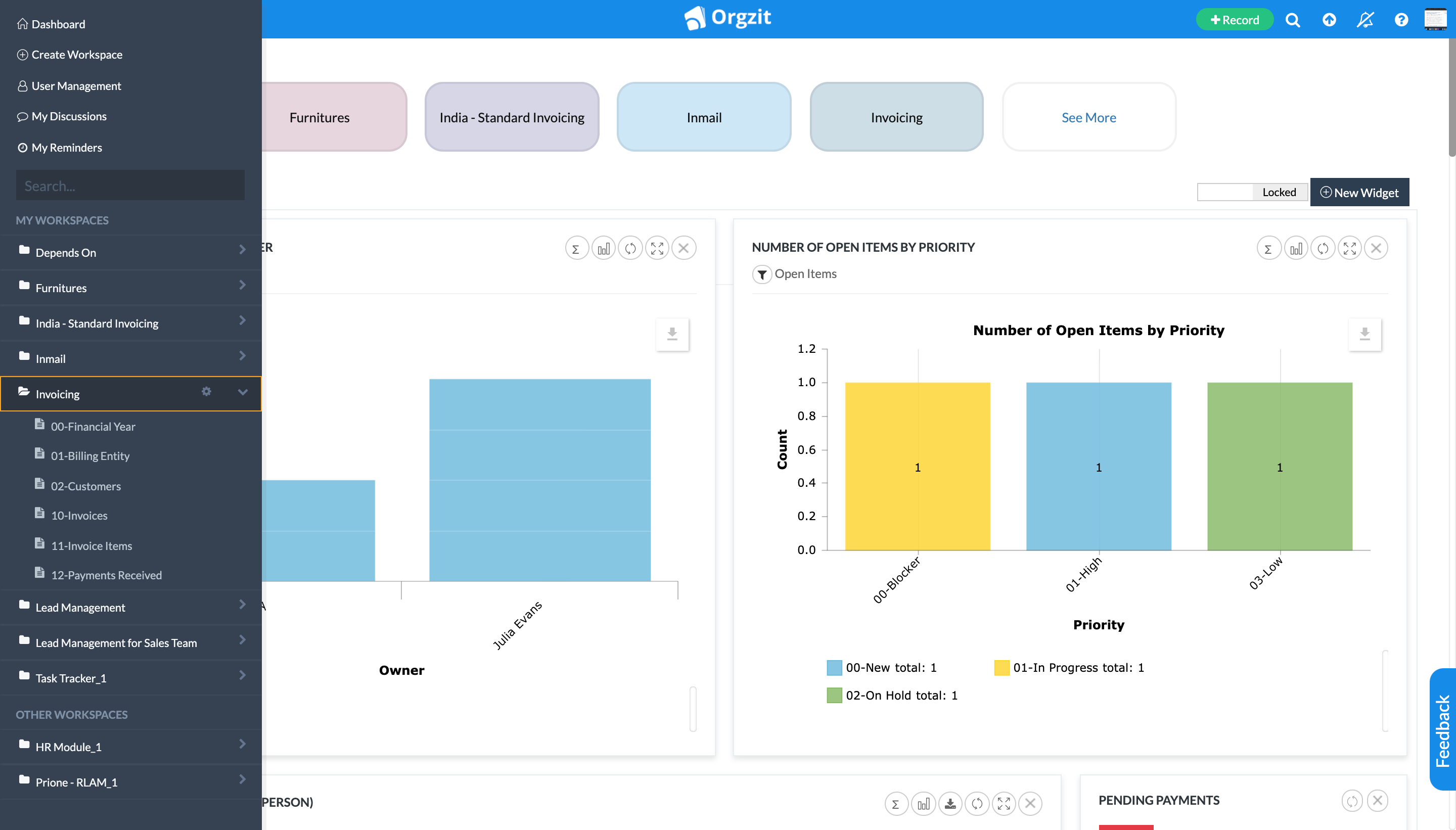The height and width of the screenshot is (830, 1456).
Task: Open the search magnifier in top bar
Action: tap(1292, 20)
